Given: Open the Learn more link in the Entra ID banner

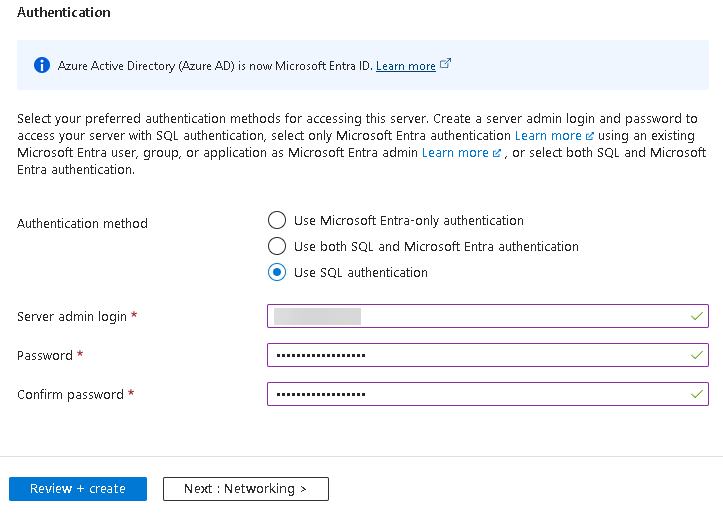Looking at the screenshot, I should (x=406, y=66).
